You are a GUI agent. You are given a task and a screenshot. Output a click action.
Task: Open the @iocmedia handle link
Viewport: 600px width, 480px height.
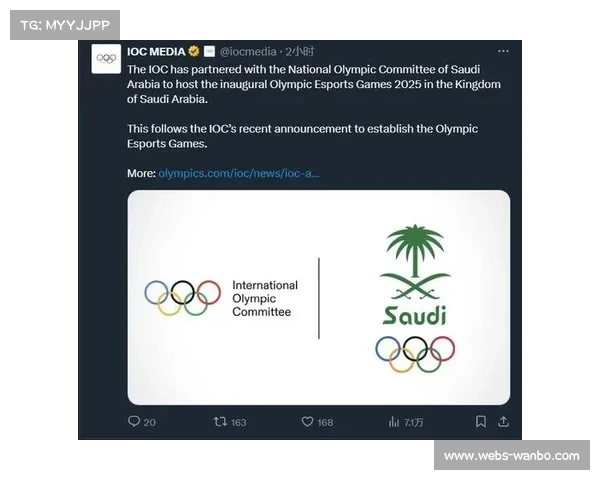pos(249,51)
